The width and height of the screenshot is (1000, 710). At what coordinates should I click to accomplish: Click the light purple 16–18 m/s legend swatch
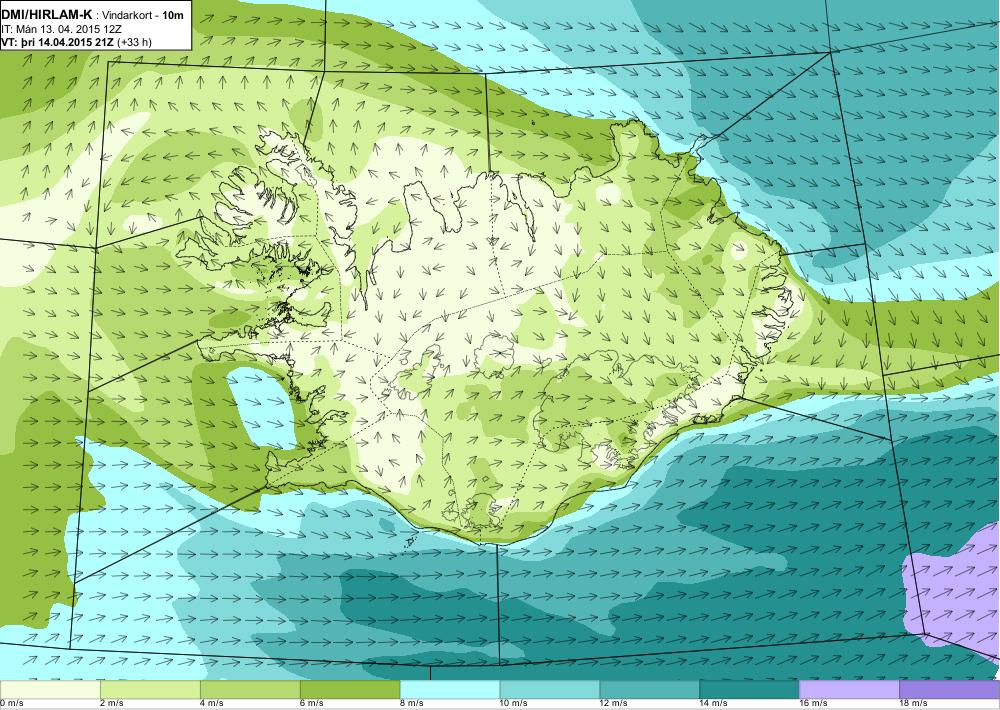click(x=849, y=689)
